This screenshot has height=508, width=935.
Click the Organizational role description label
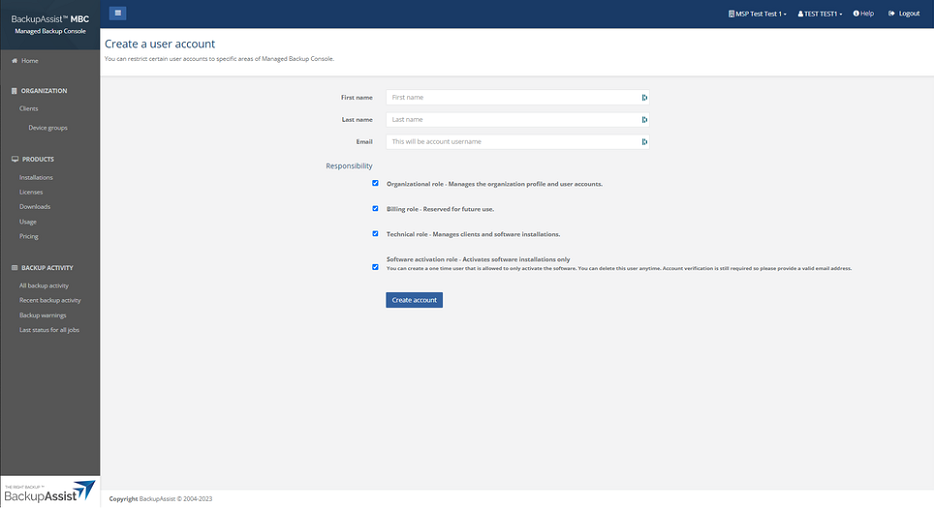494,184
